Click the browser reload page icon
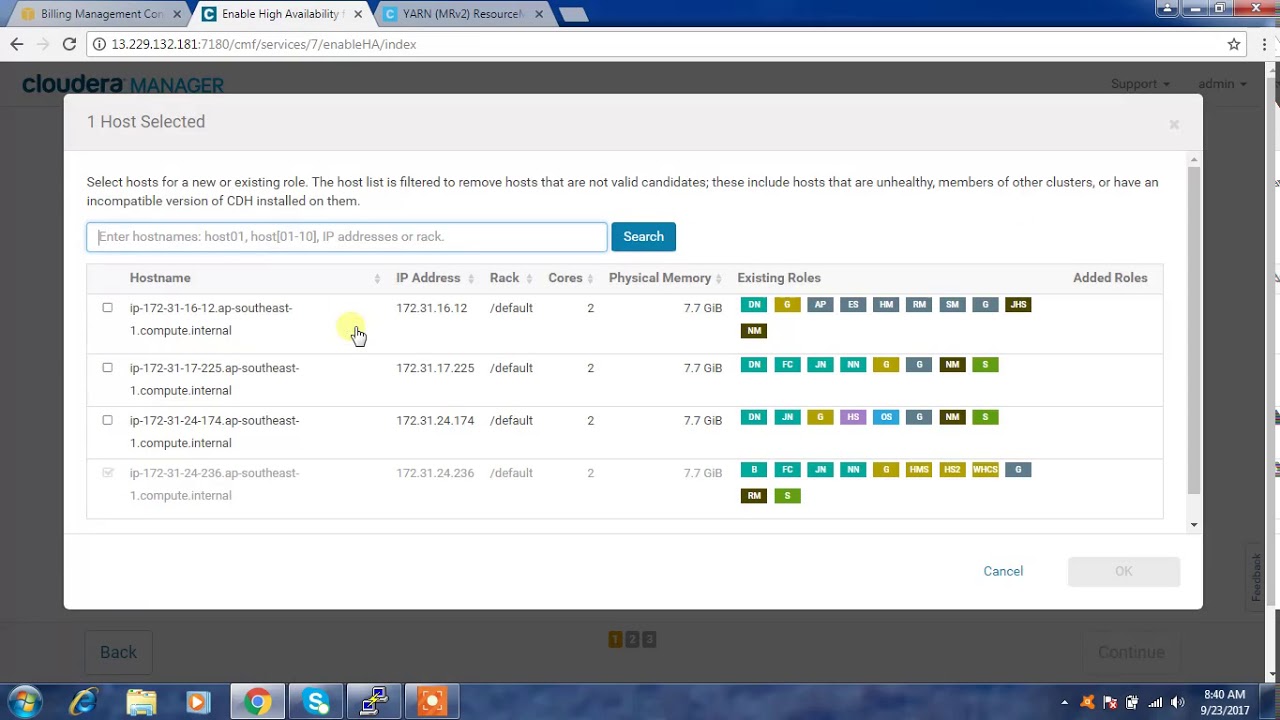Viewport: 1280px width, 720px height. pyautogui.click(x=69, y=44)
